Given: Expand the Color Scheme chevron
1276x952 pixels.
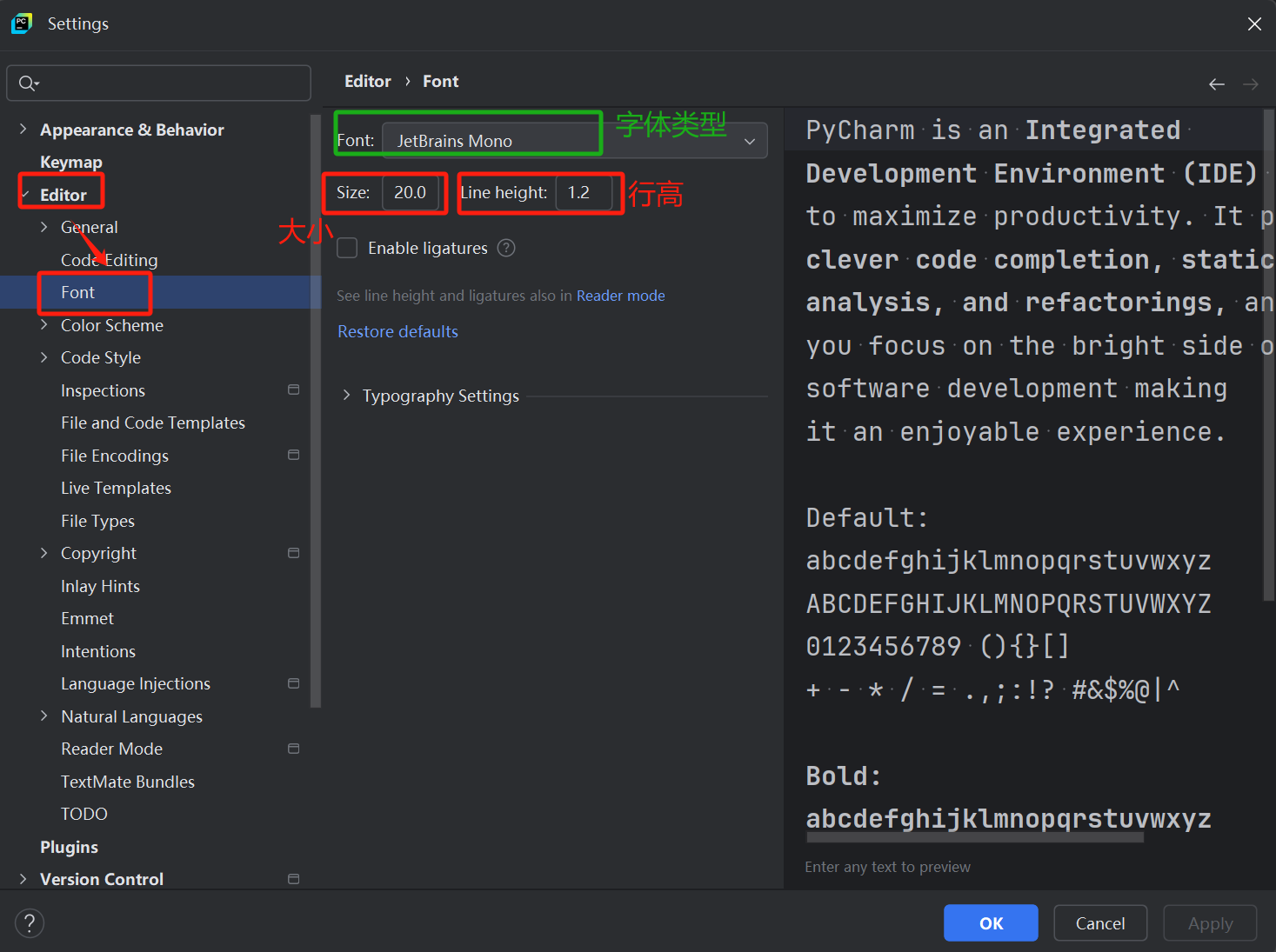Looking at the screenshot, I should 44,325.
